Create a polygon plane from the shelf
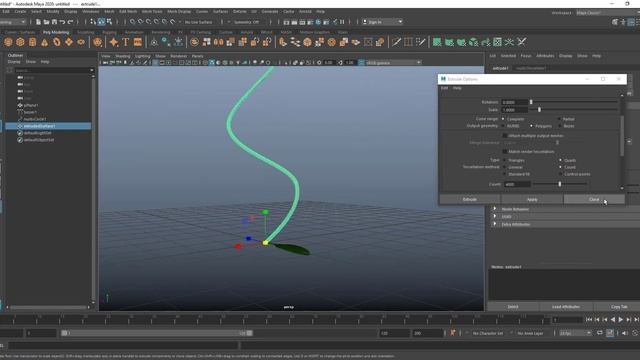 point(69,42)
